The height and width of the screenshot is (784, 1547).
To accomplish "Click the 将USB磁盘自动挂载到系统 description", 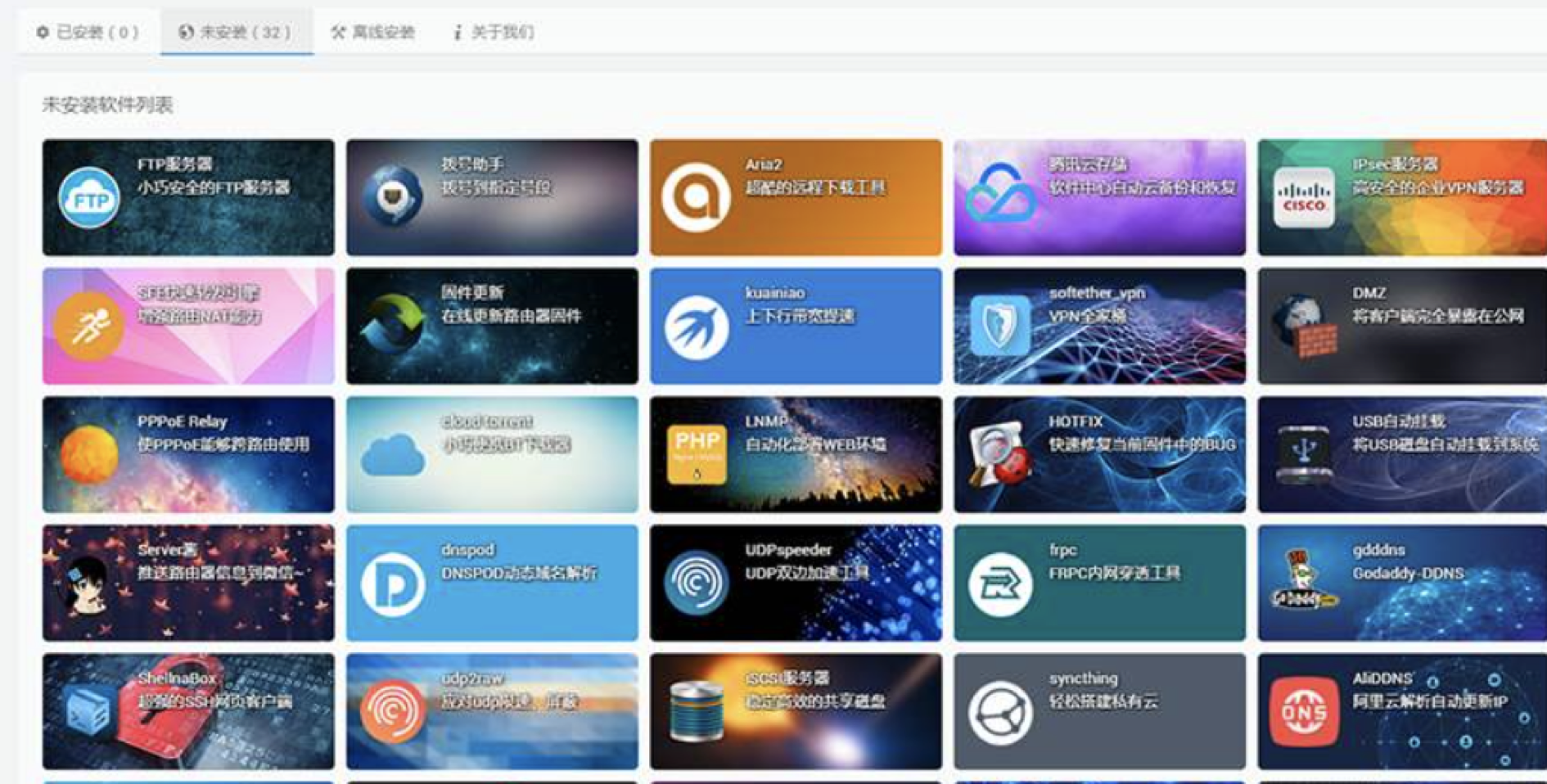I will point(1446,444).
